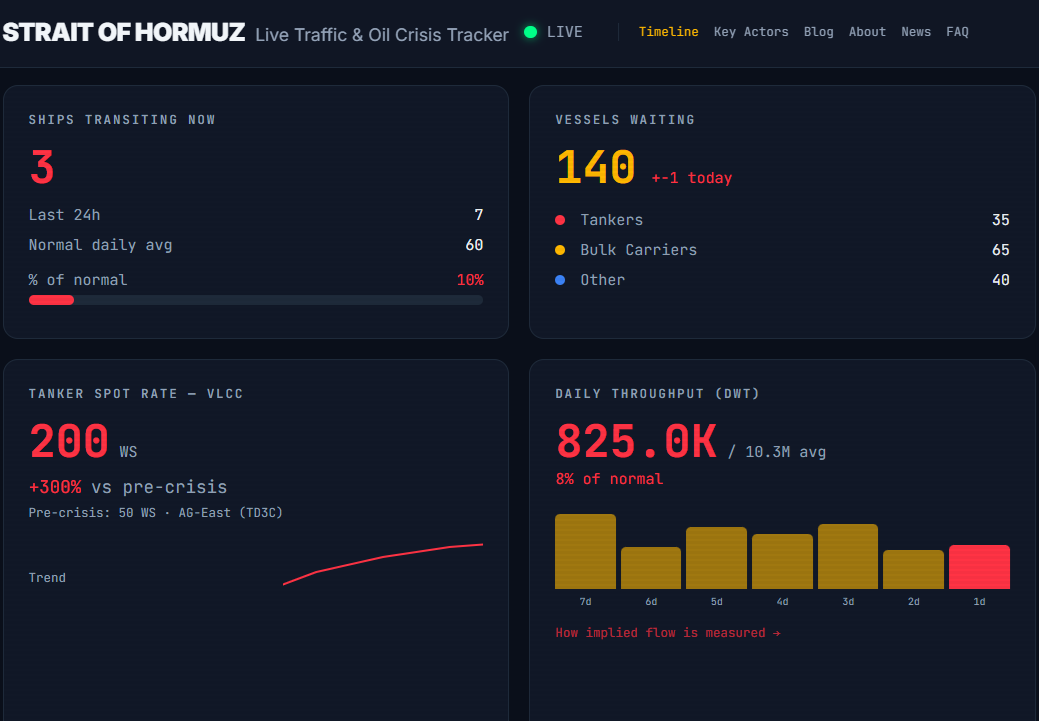Click the '140' vessels waiting value
The image size is (1039, 721).
click(596, 167)
